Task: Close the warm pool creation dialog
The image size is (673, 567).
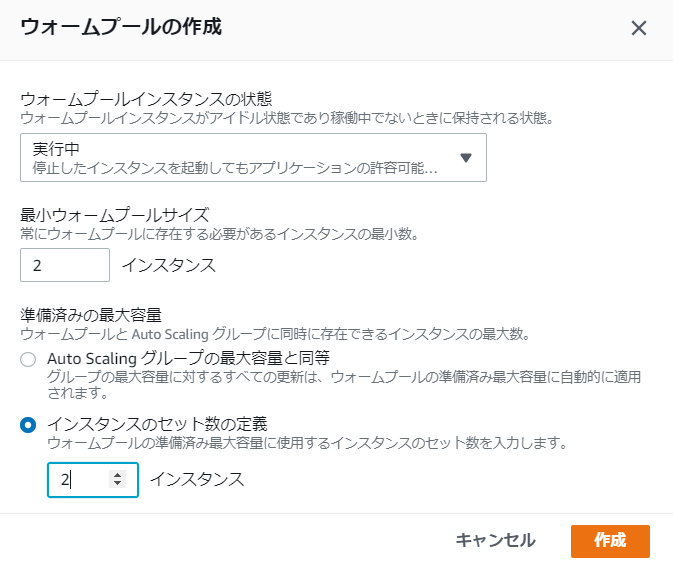Action: point(639,28)
